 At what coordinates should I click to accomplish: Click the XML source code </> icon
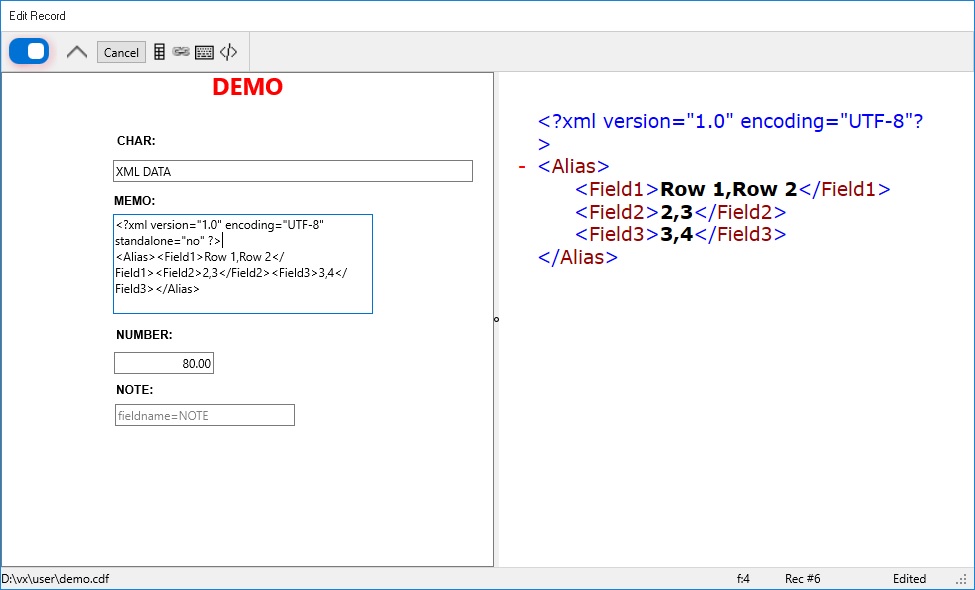tap(228, 51)
